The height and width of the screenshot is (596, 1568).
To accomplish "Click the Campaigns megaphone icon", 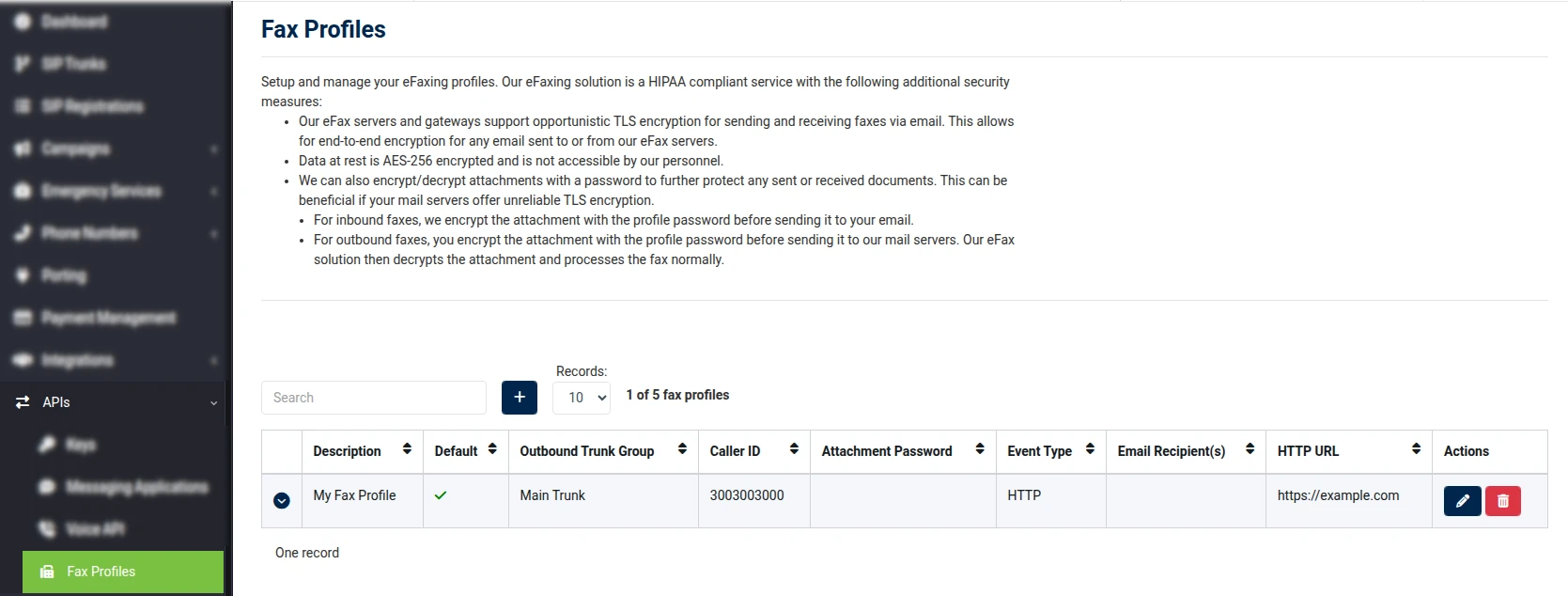I will pos(23,148).
